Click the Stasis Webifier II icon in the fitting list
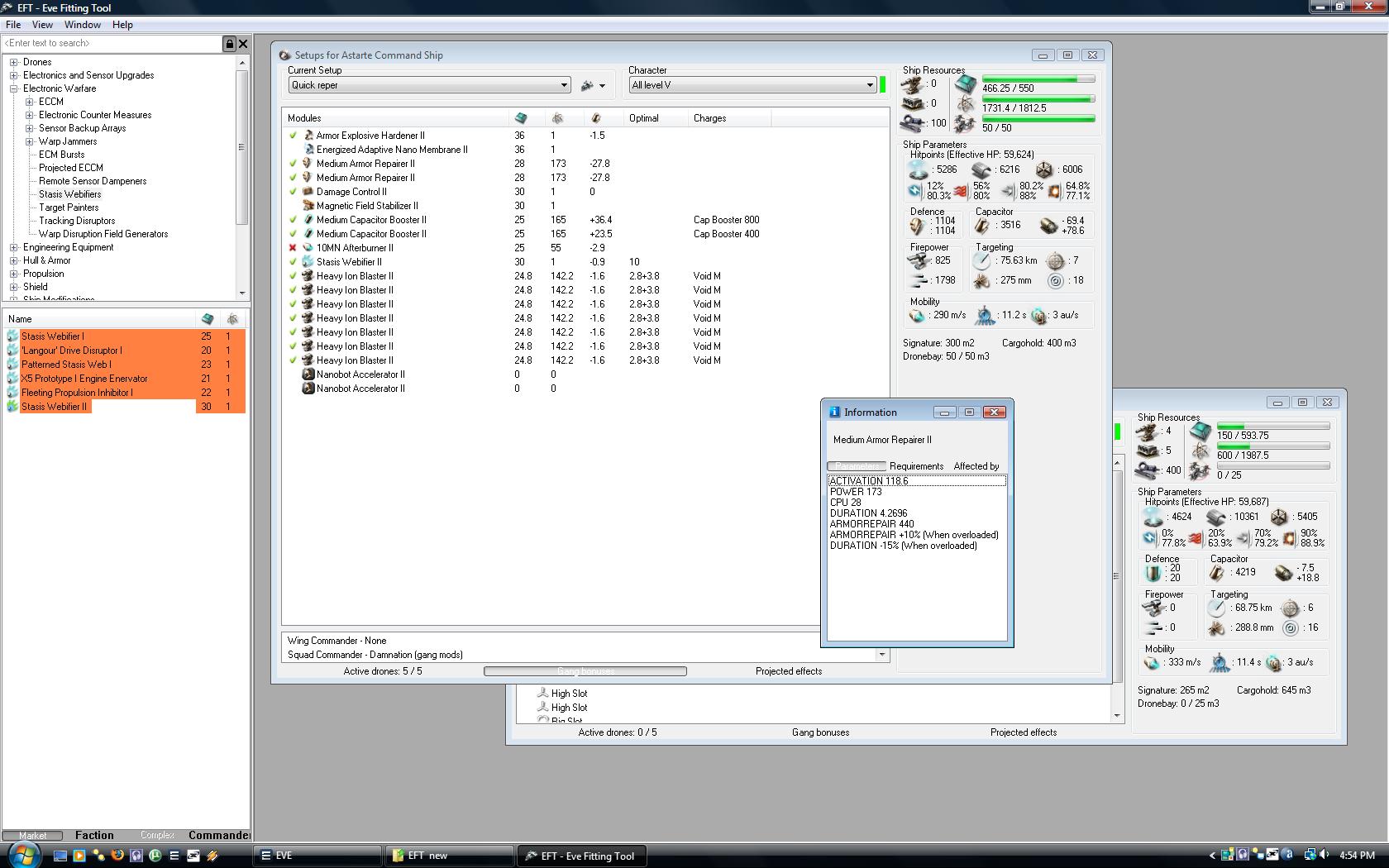Screen dimensions: 1389x868 308,262
